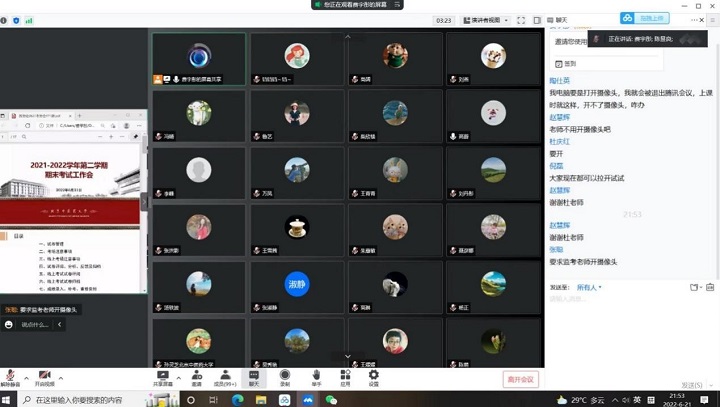The width and height of the screenshot is (720, 407).
Task: Click the 共享屏幕 share screen icon
Action: (x=163, y=376)
